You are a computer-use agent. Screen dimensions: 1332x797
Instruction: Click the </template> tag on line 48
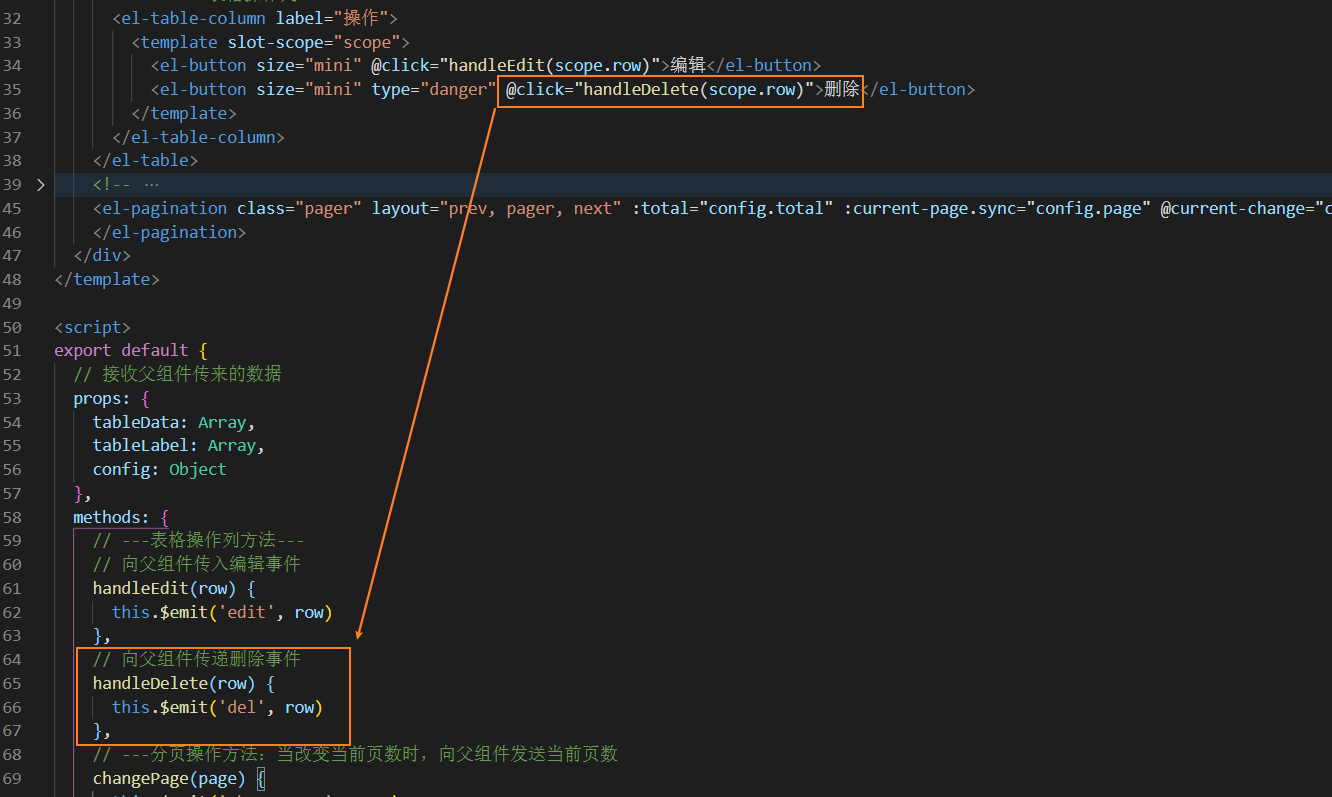tap(107, 280)
